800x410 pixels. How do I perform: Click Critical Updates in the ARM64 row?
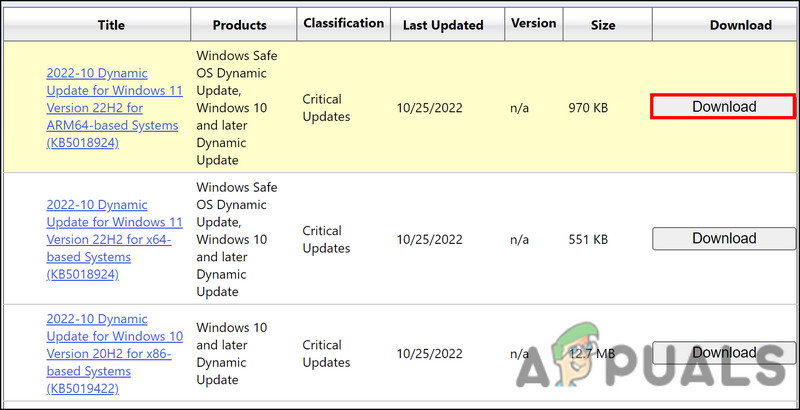pyautogui.click(x=327, y=107)
